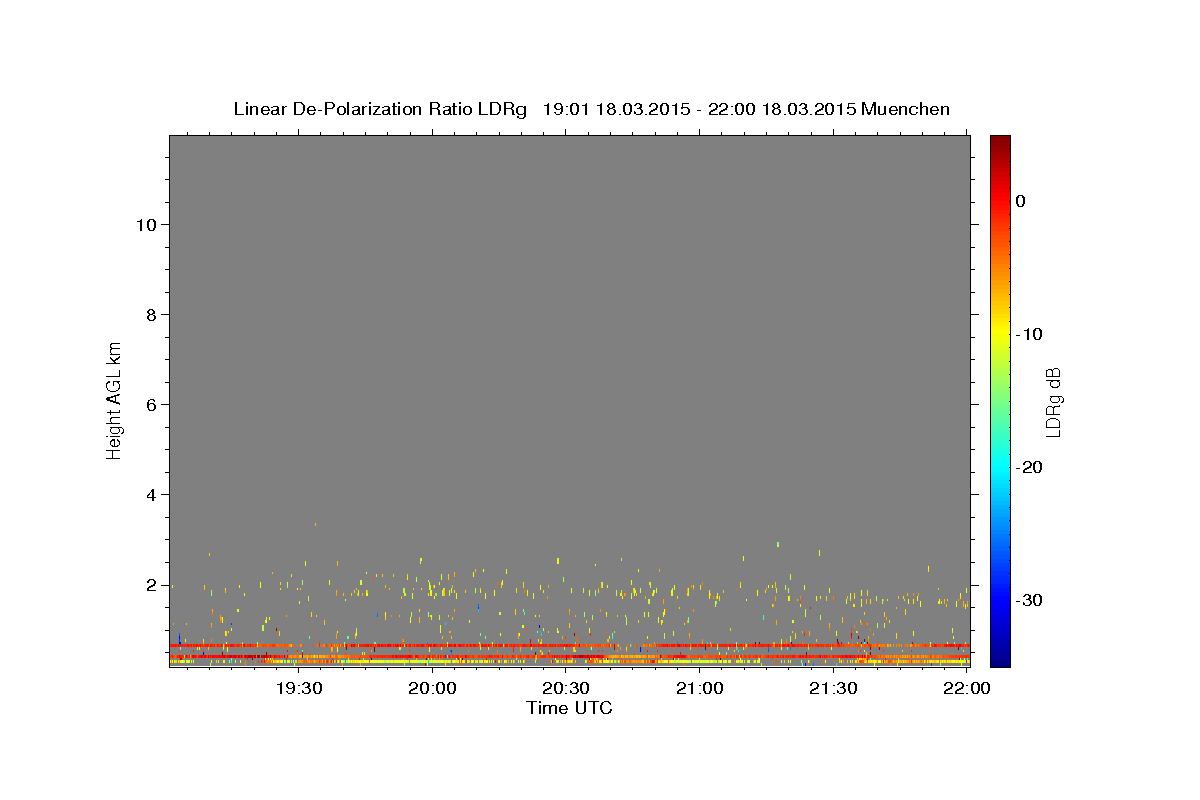Click the 'Height AGL km' axis label

click(115, 399)
